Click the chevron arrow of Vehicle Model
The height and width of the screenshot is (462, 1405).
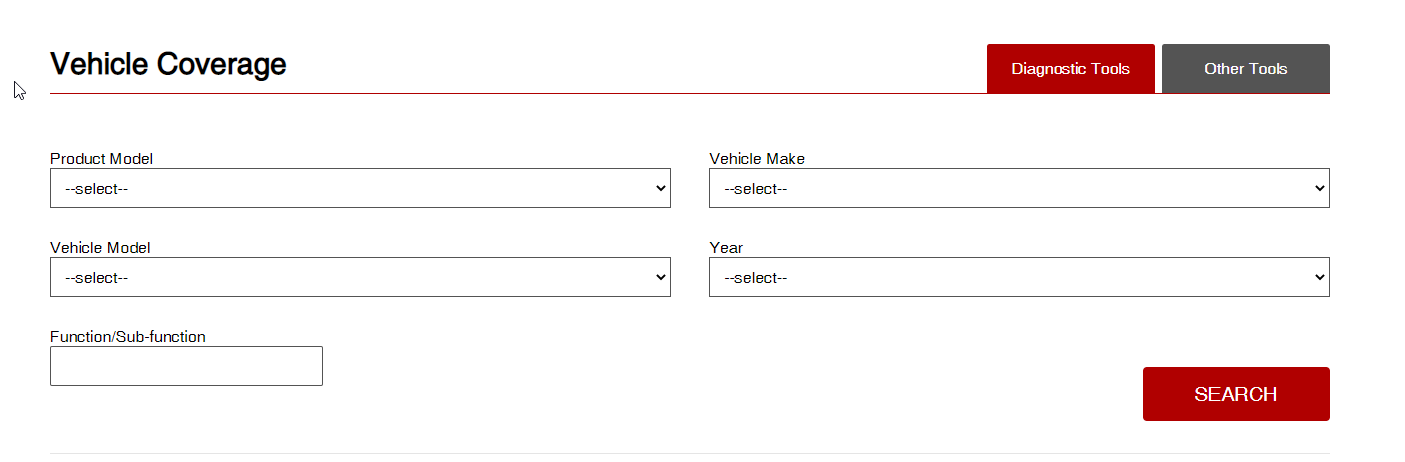[660, 277]
